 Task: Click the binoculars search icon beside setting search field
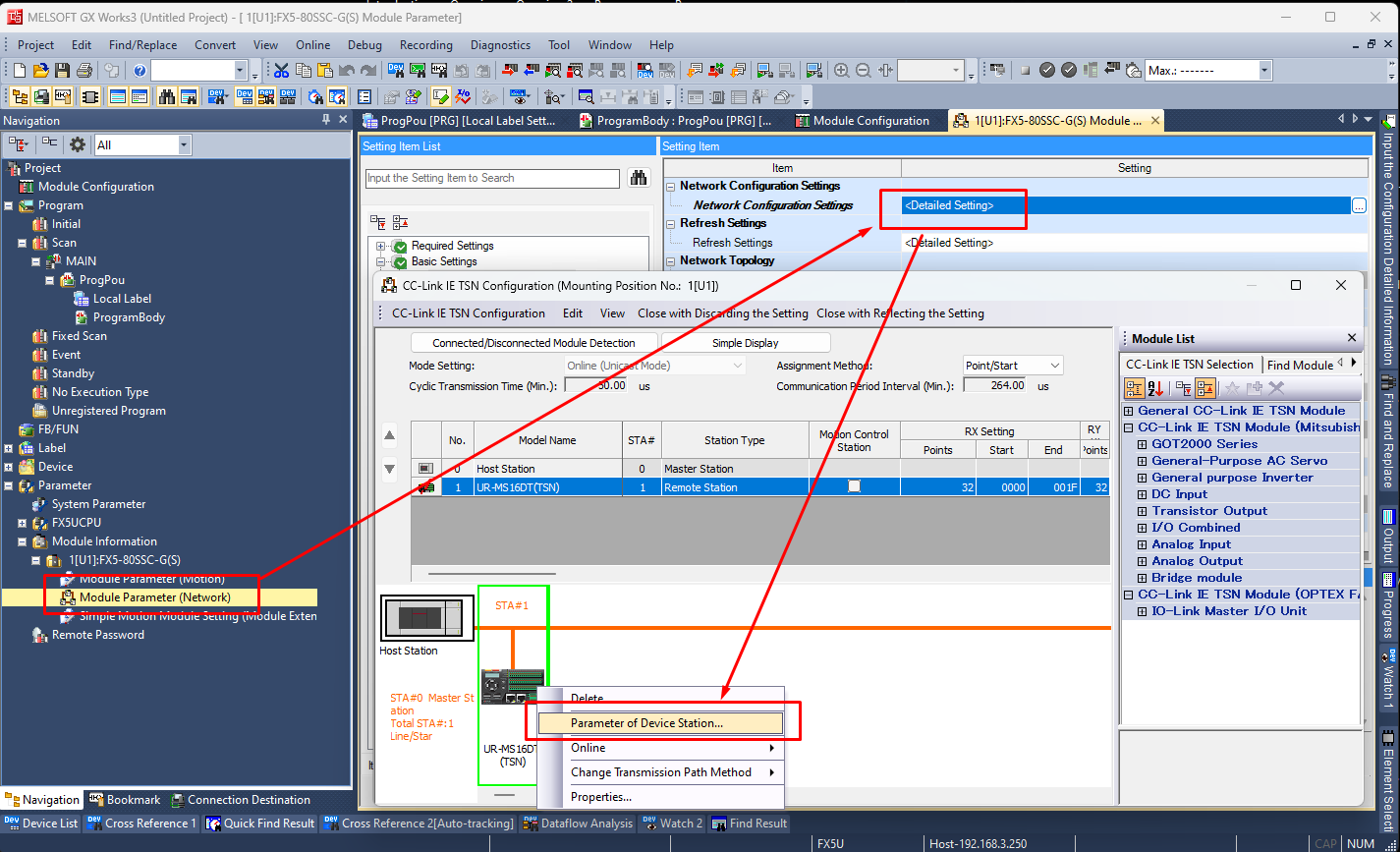coord(639,178)
